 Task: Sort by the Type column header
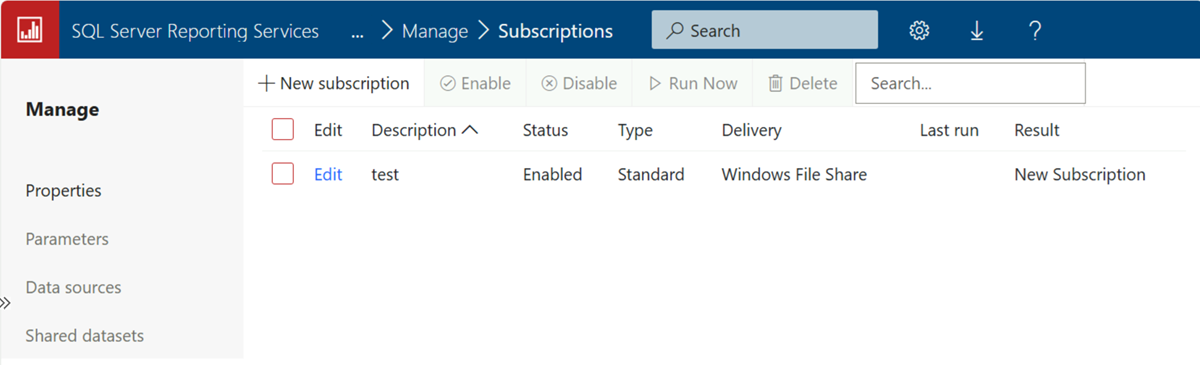click(x=635, y=130)
